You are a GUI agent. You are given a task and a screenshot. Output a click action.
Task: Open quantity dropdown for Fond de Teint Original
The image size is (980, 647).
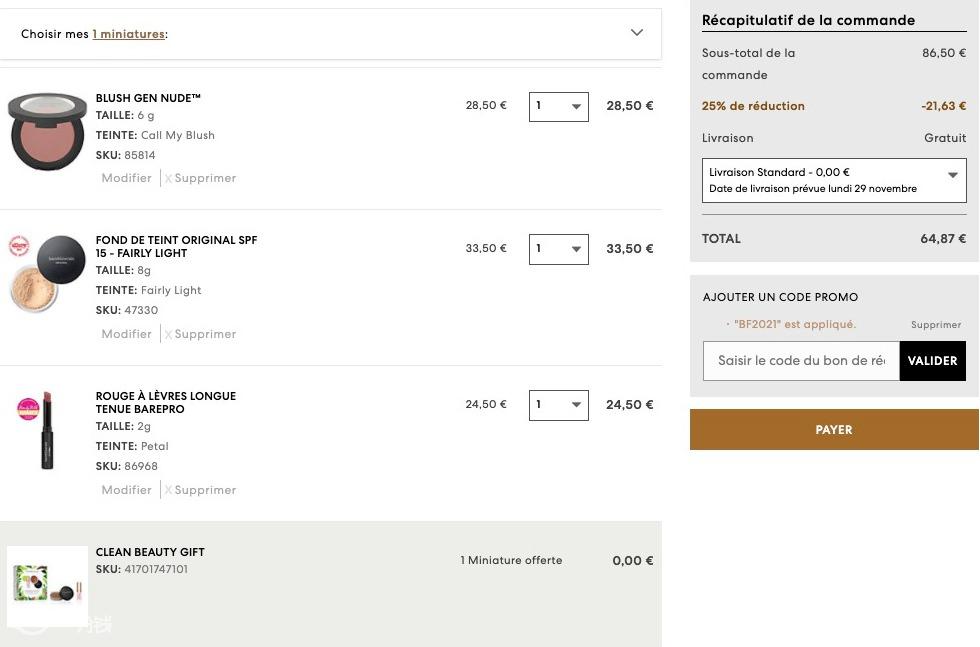(x=558, y=249)
